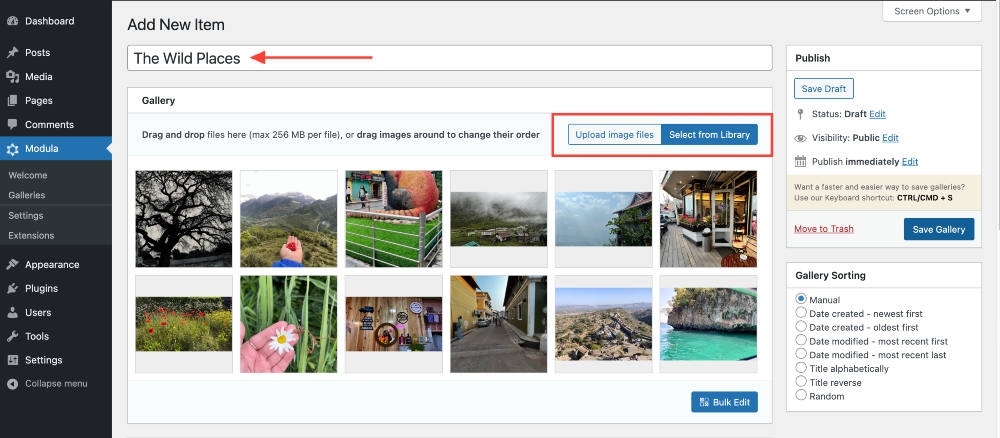Click Upload image files button
Screen dimensions: 1000x438
[614, 135]
